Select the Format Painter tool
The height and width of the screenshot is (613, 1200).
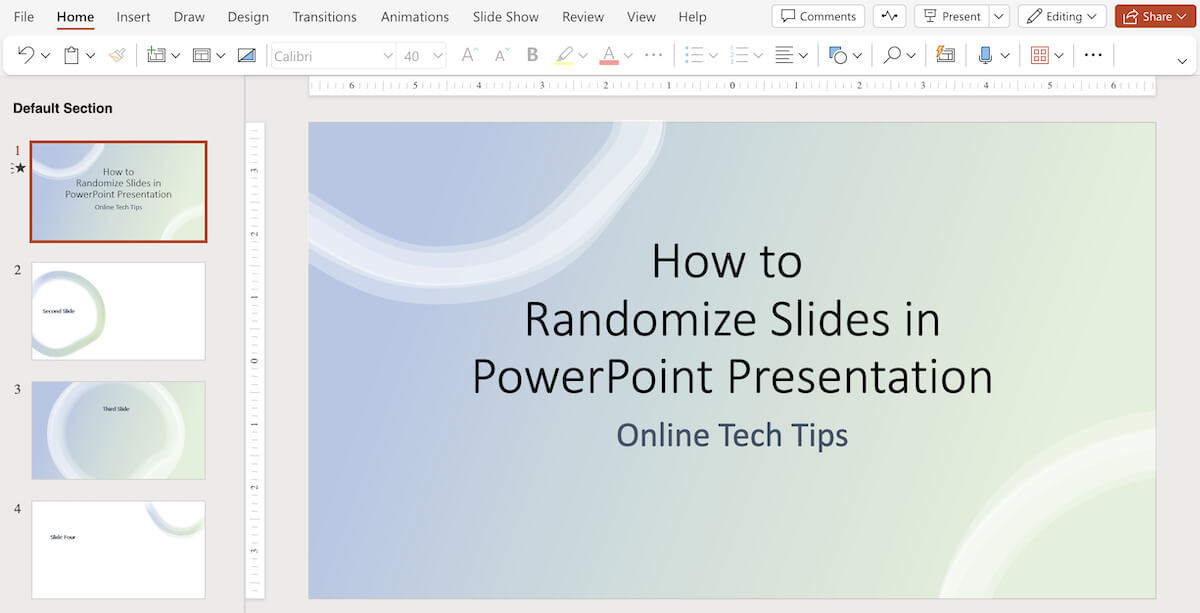pyautogui.click(x=118, y=55)
